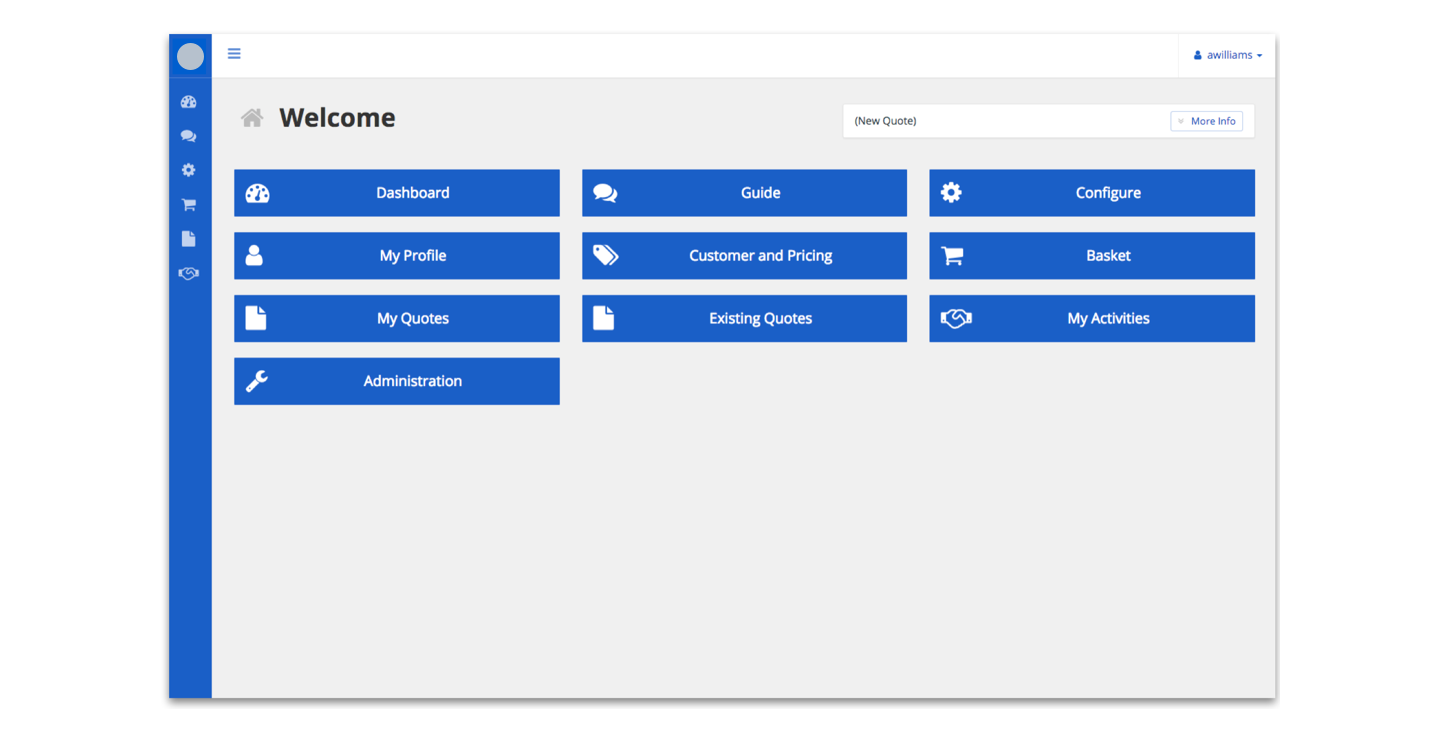Click the grey circular logo avatar
Image resolution: width=1440 pixels, height=734 pixels.
[x=190, y=57]
